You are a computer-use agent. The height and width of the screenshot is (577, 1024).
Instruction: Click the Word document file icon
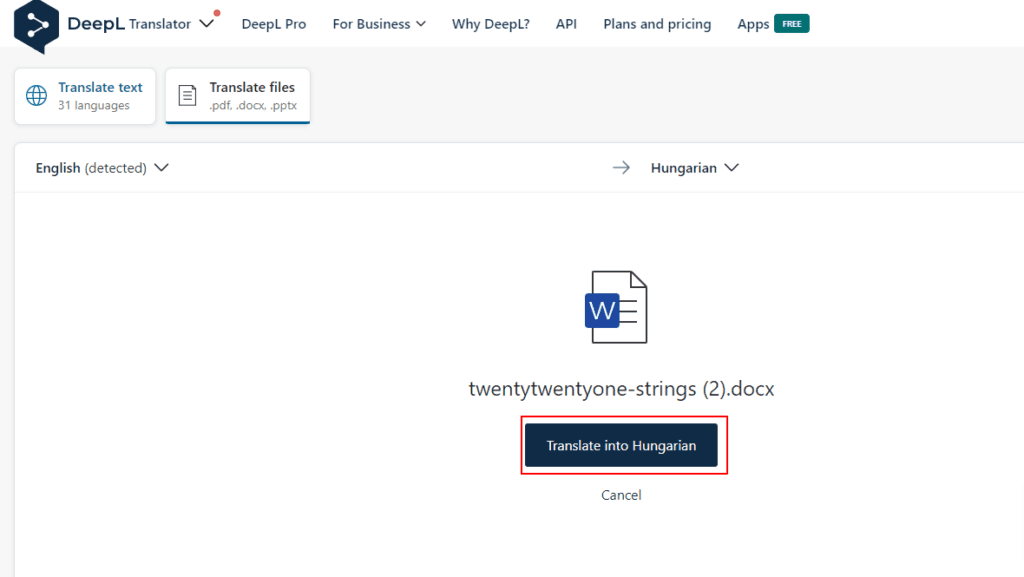[x=616, y=307]
